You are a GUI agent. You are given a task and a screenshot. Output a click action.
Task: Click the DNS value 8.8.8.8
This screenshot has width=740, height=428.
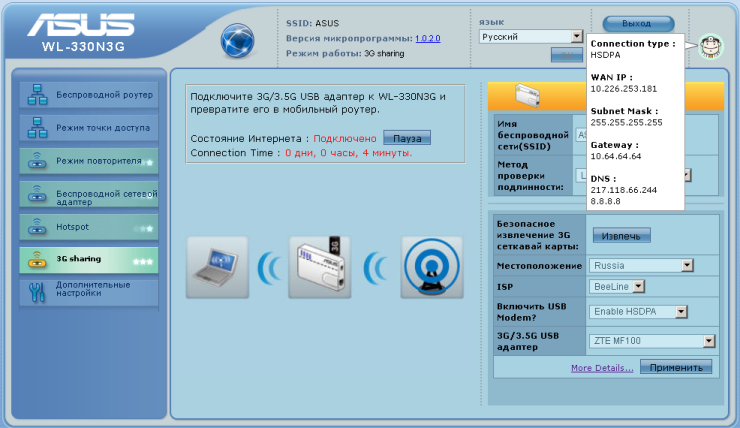[605, 201]
